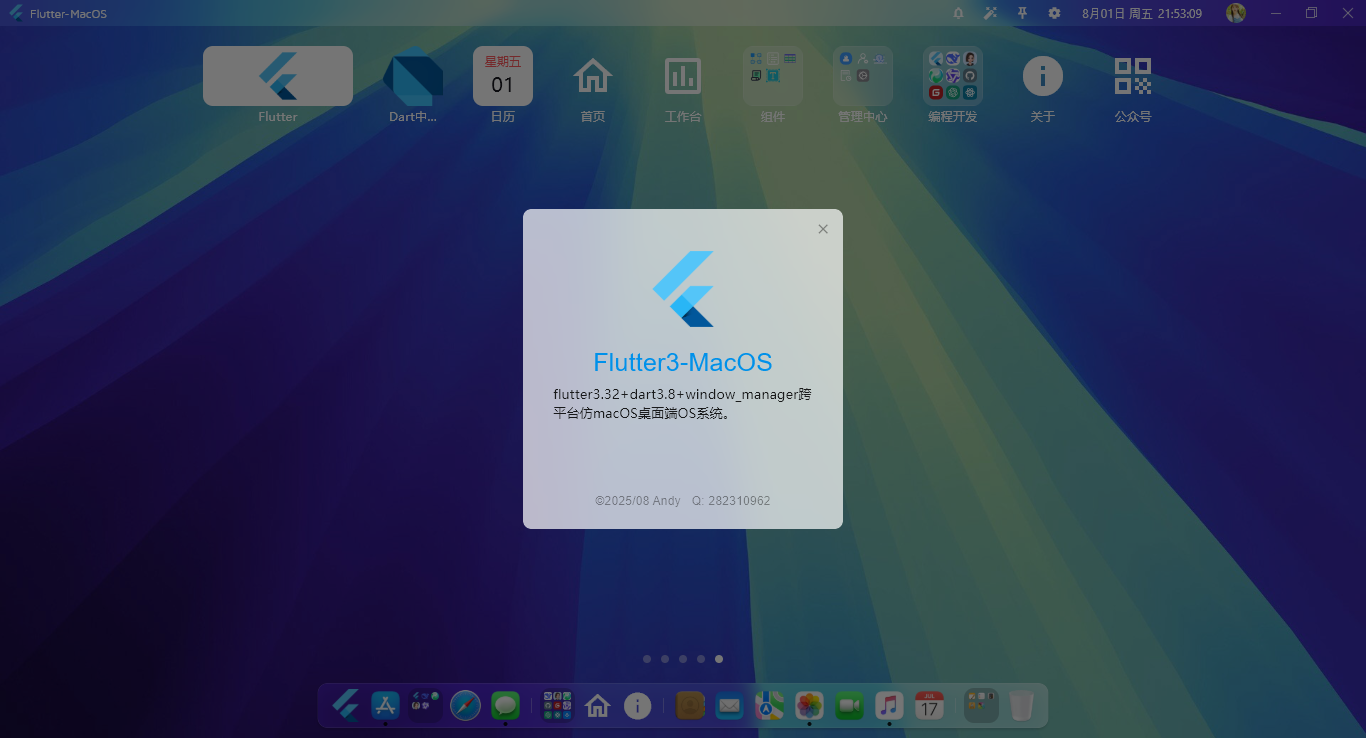Go to 首页 from the desktop grid
This screenshot has height=738, width=1366.
tap(593, 76)
